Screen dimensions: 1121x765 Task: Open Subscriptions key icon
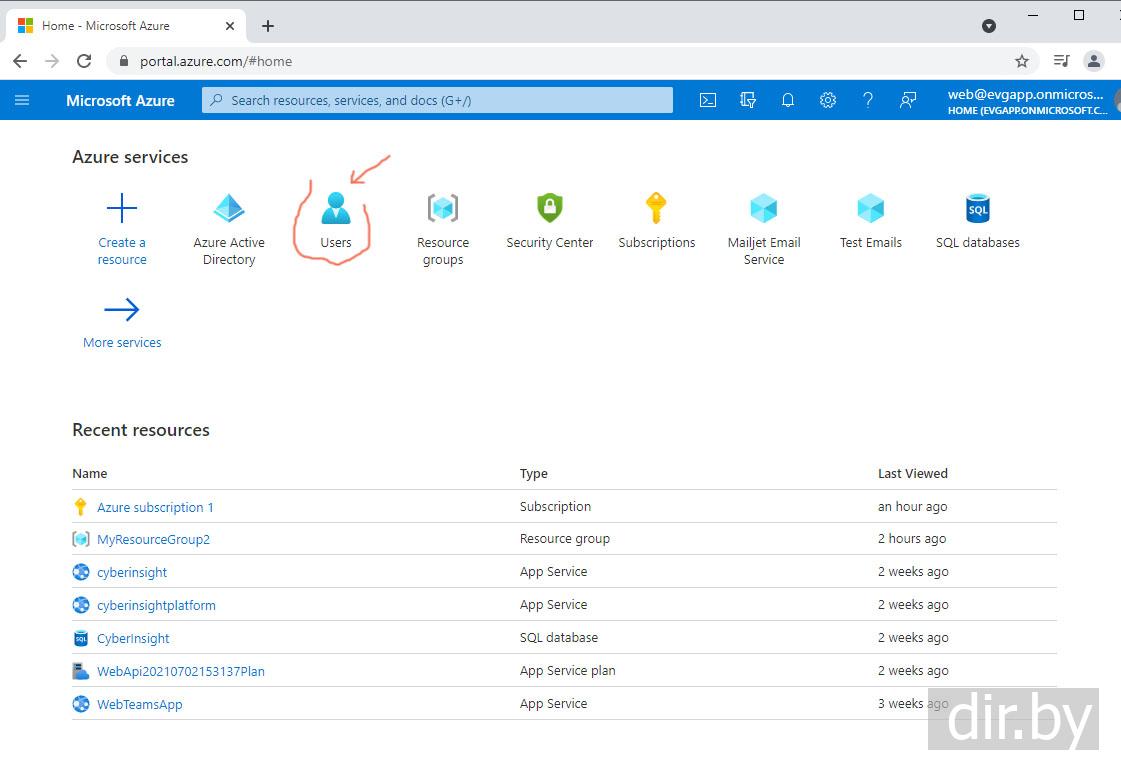tap(656, 209)
